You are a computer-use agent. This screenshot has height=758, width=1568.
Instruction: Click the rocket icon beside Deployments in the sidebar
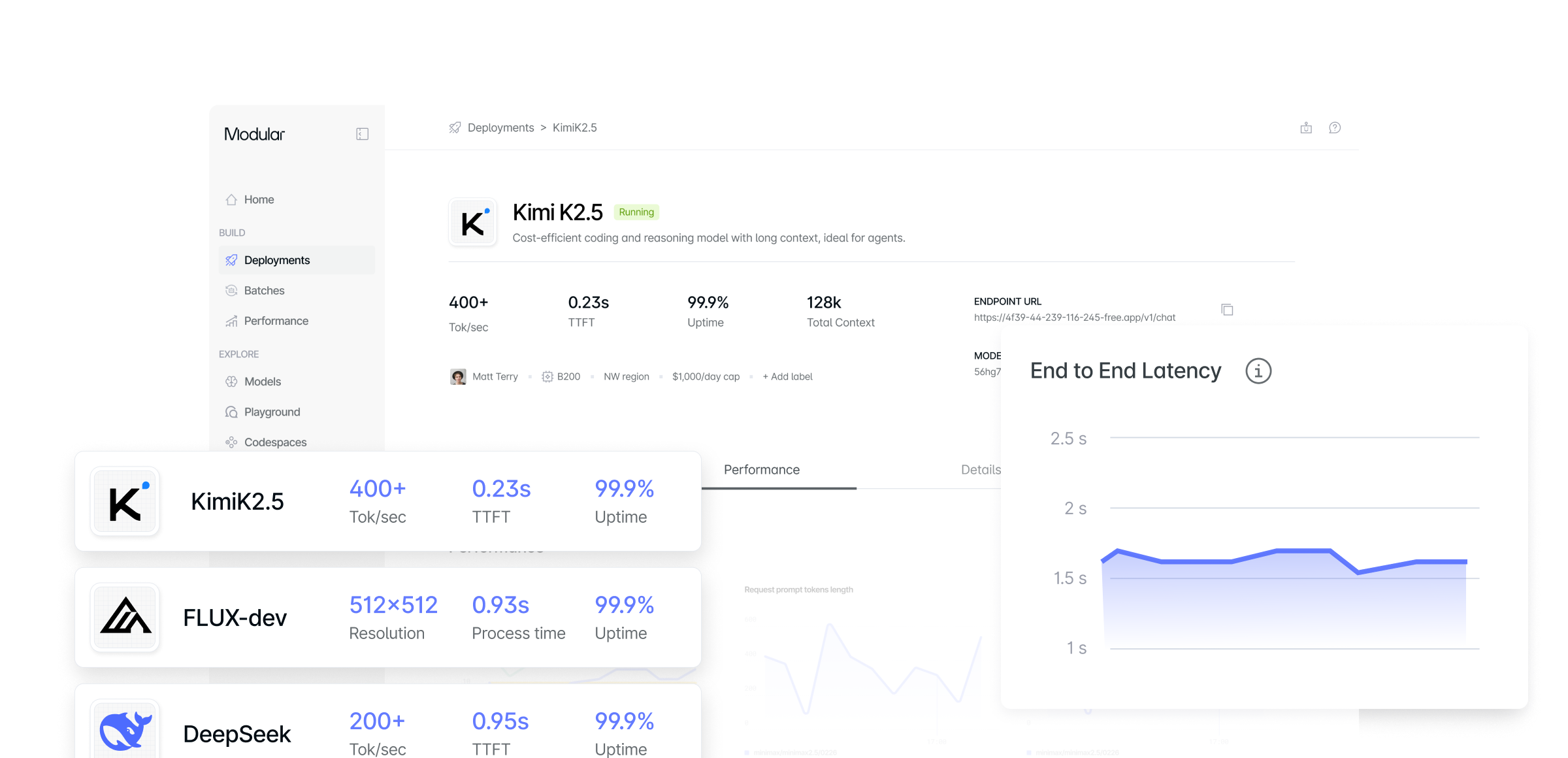(231, 260)
